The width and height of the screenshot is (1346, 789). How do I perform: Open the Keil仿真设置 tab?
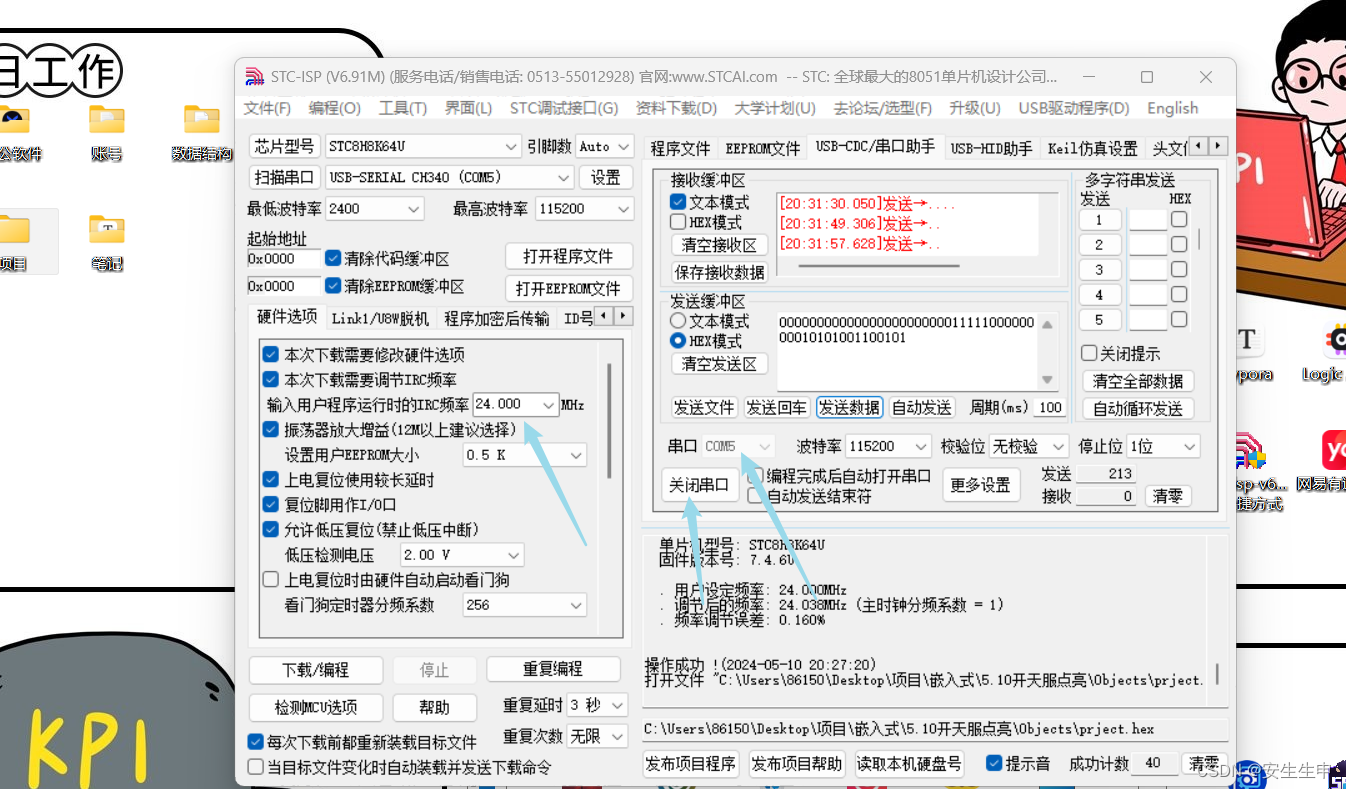(1092, 148)
